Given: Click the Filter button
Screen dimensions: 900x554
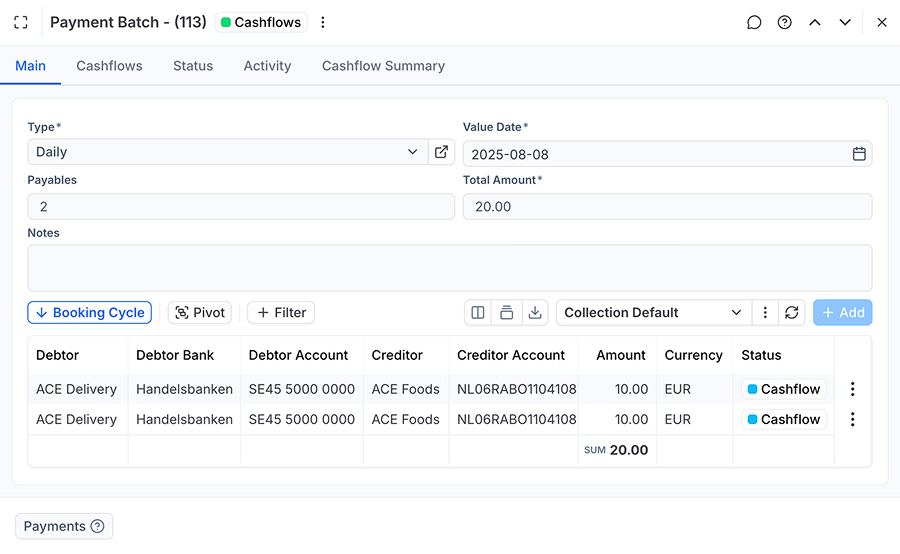Looking at the screenshot, I should 281,313.
